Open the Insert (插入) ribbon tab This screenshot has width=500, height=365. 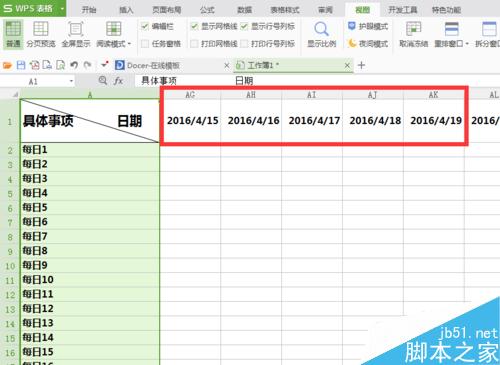126,10
